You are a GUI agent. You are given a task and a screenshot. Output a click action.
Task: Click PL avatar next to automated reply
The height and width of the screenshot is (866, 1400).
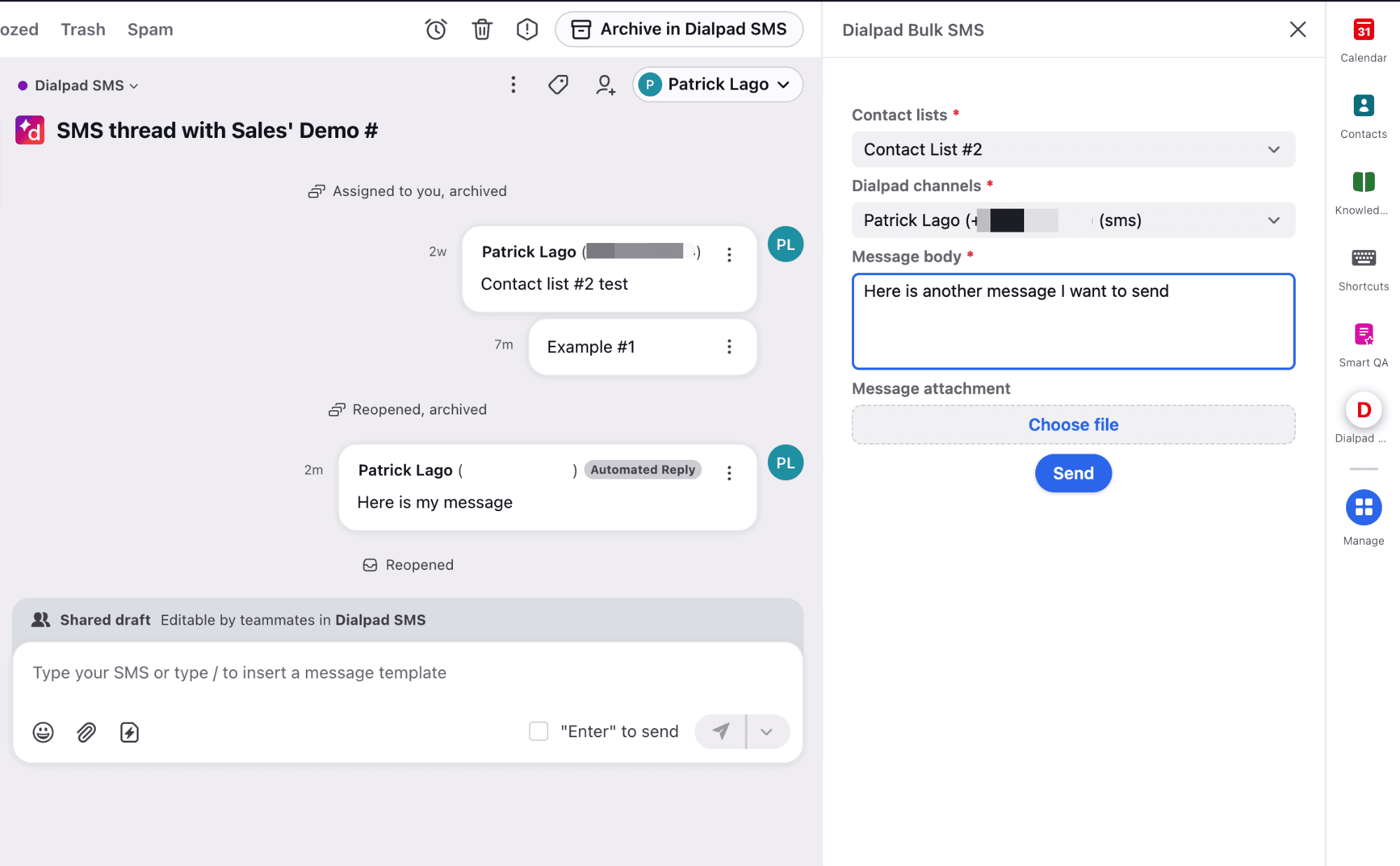click(785, 463)
